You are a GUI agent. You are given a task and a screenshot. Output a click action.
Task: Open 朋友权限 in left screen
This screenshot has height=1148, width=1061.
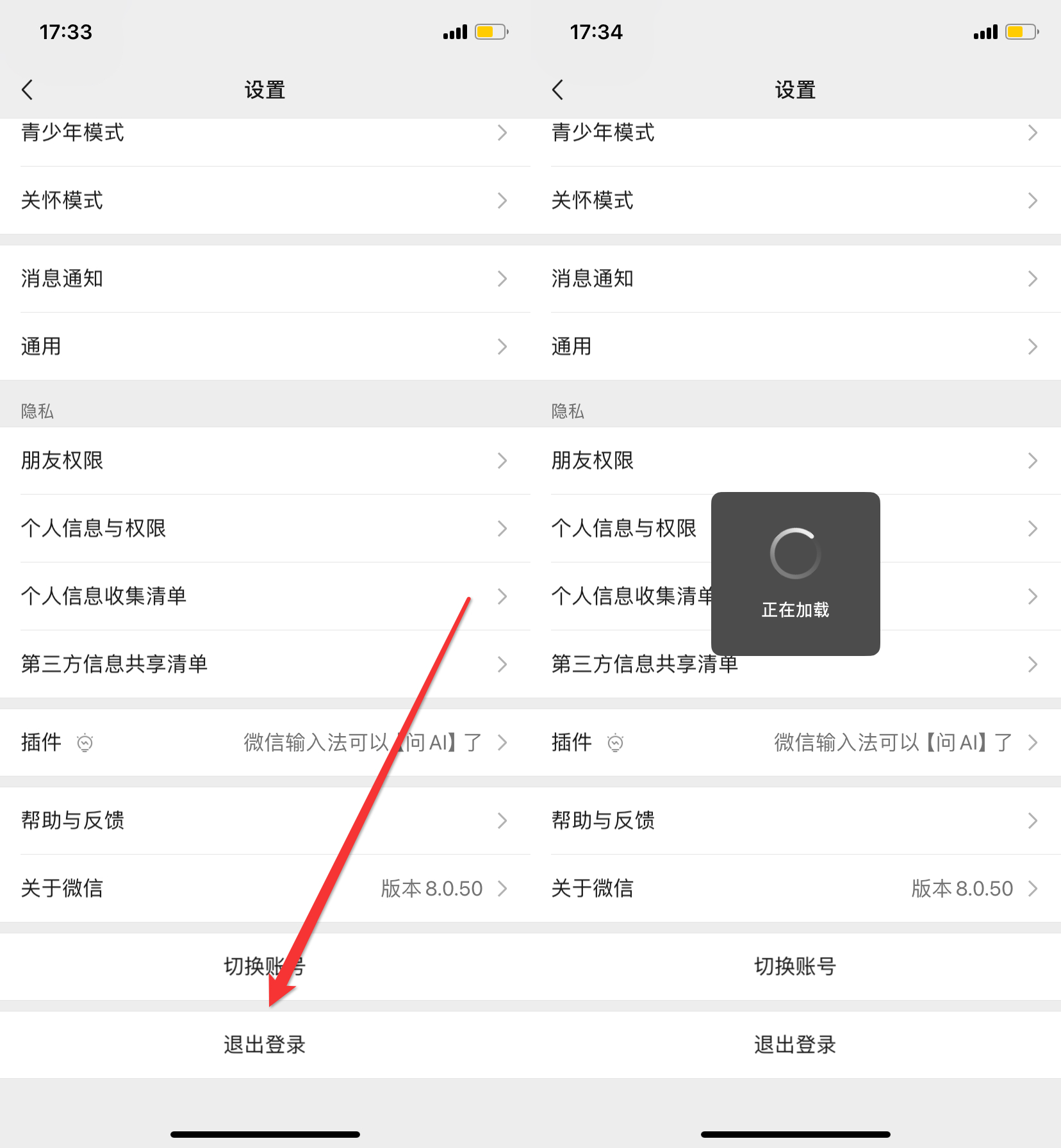[x=265, y=461]
